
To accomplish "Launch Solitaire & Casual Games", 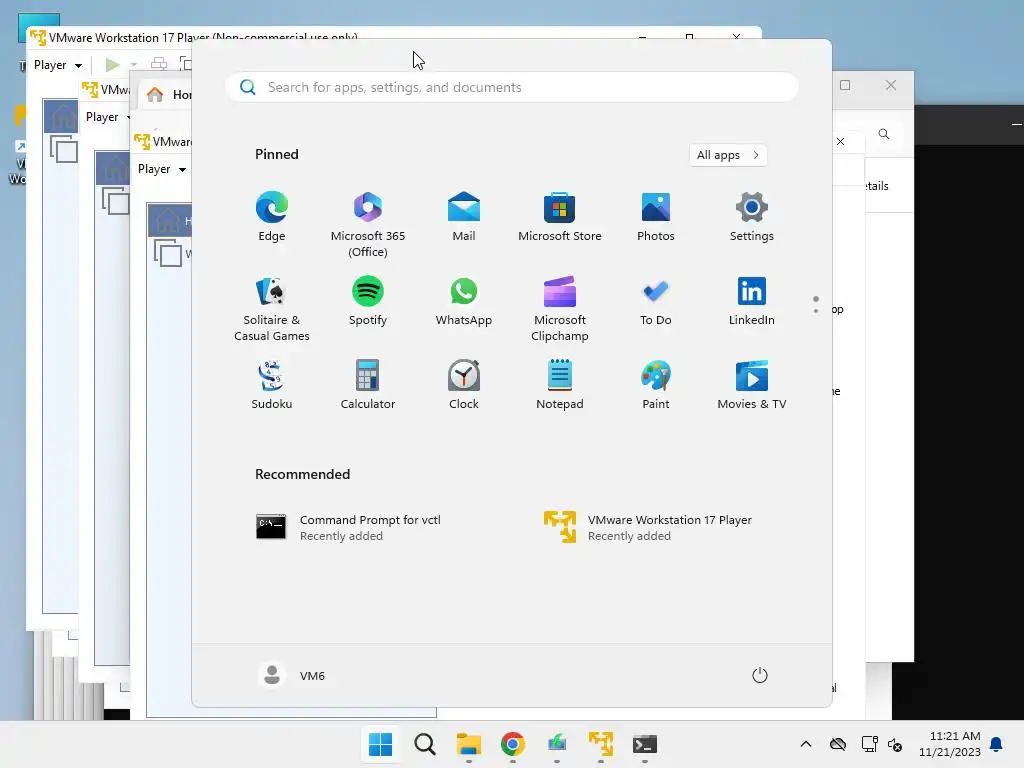I will click(x=272, y=309).
